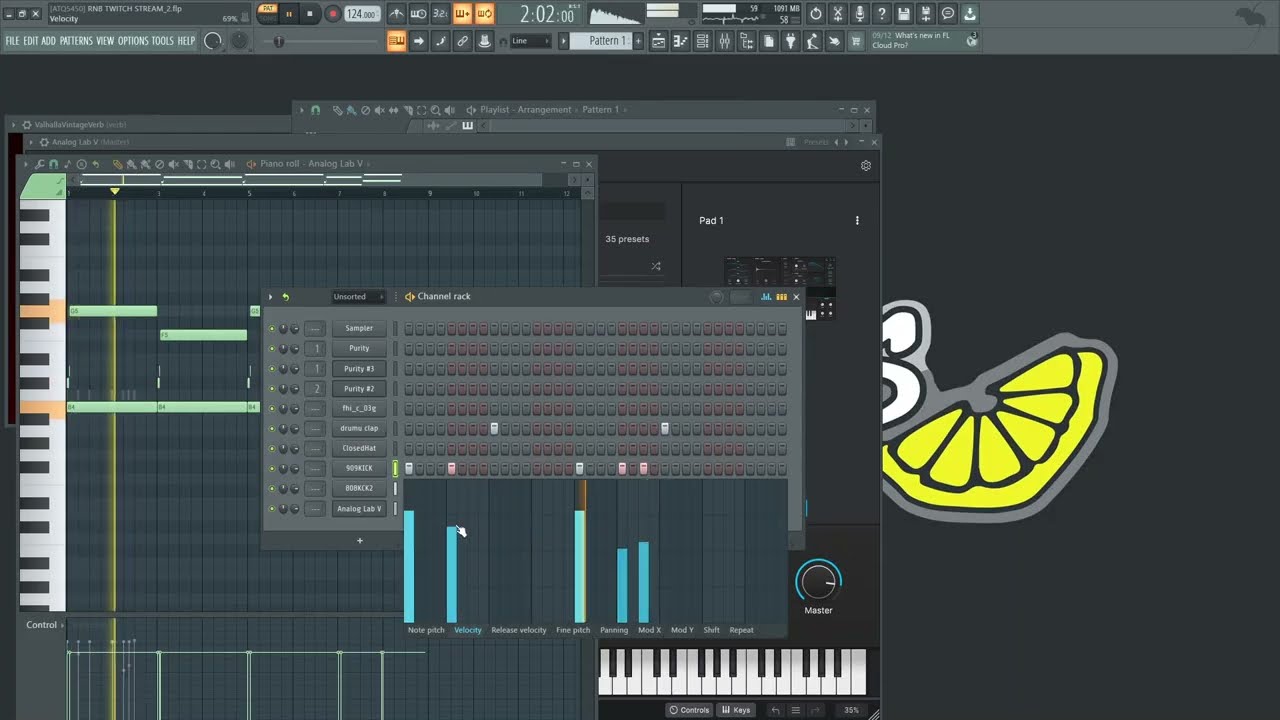This screenshot has width=1280, height=720.
Task: Open the HELP menu
Action: point(187,41)
